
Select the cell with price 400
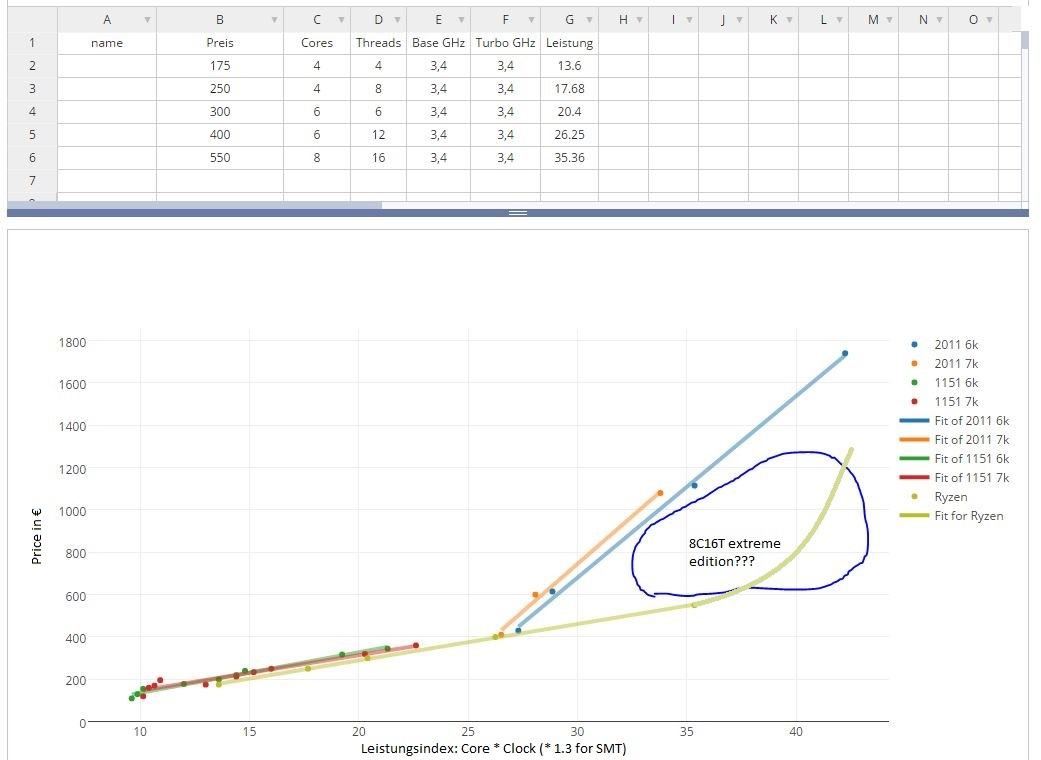[x=220, y=135]
